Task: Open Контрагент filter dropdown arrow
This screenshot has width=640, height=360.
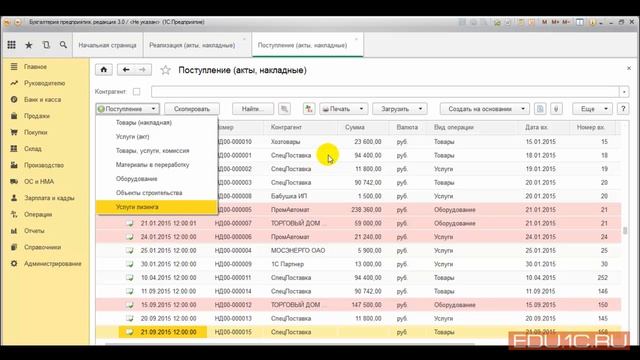Action: pos(624,91)
